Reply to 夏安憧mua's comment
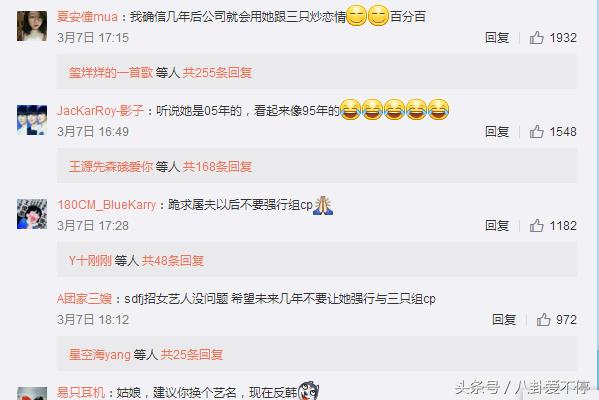This screenshot has height=400, width=599. (497, 37)
